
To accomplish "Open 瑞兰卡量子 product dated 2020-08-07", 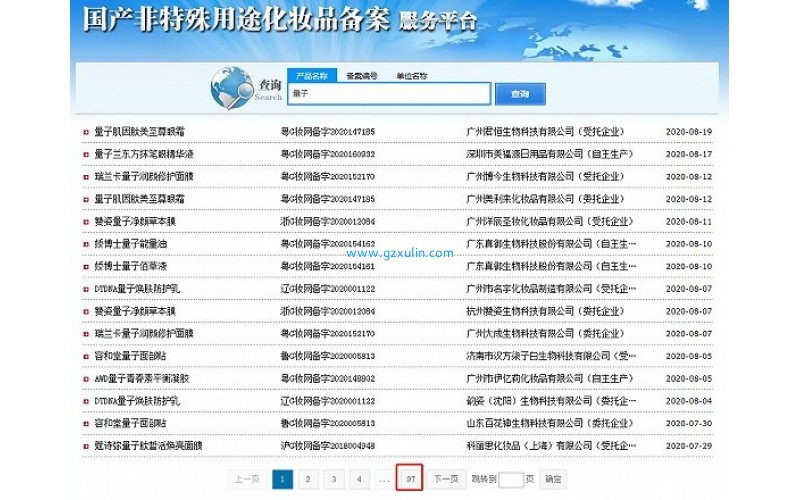I will [x=144, y=334].
